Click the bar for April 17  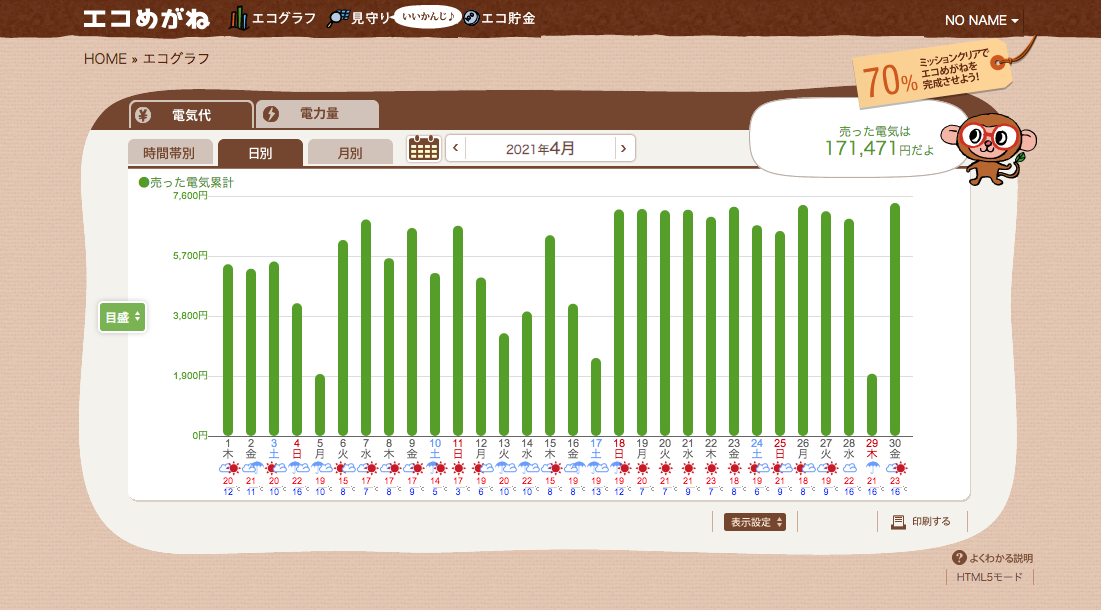click(596, 397)
